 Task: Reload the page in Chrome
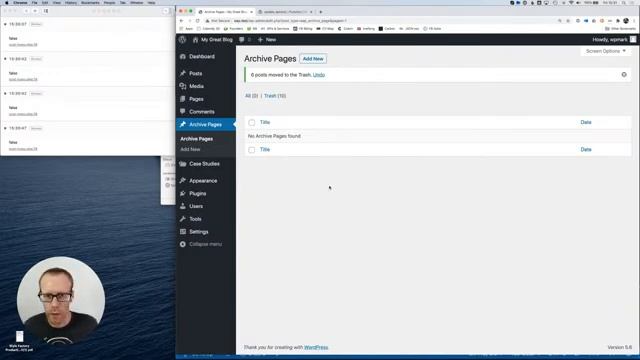[x=198, y=20]
